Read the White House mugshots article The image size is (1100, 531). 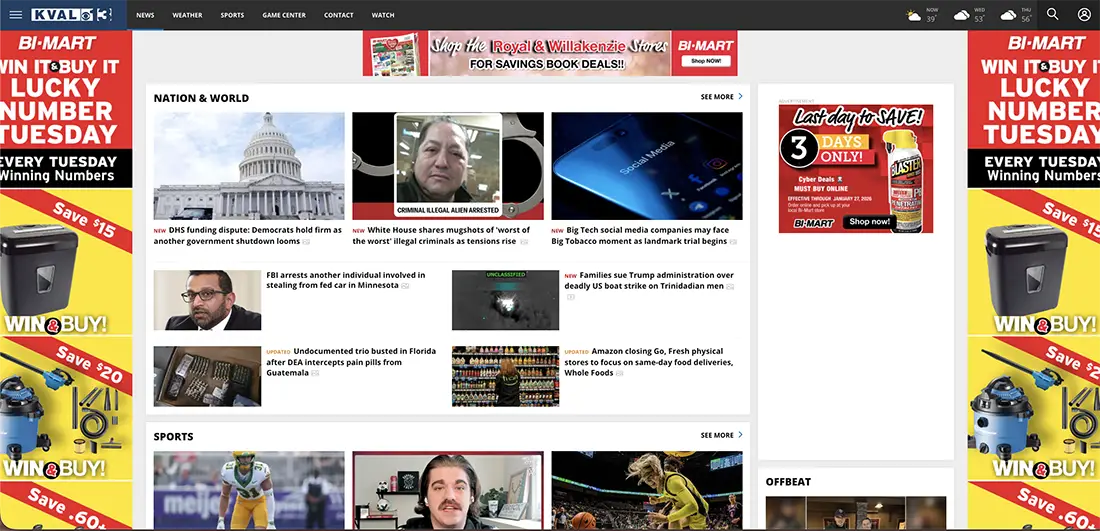[441, 236]
